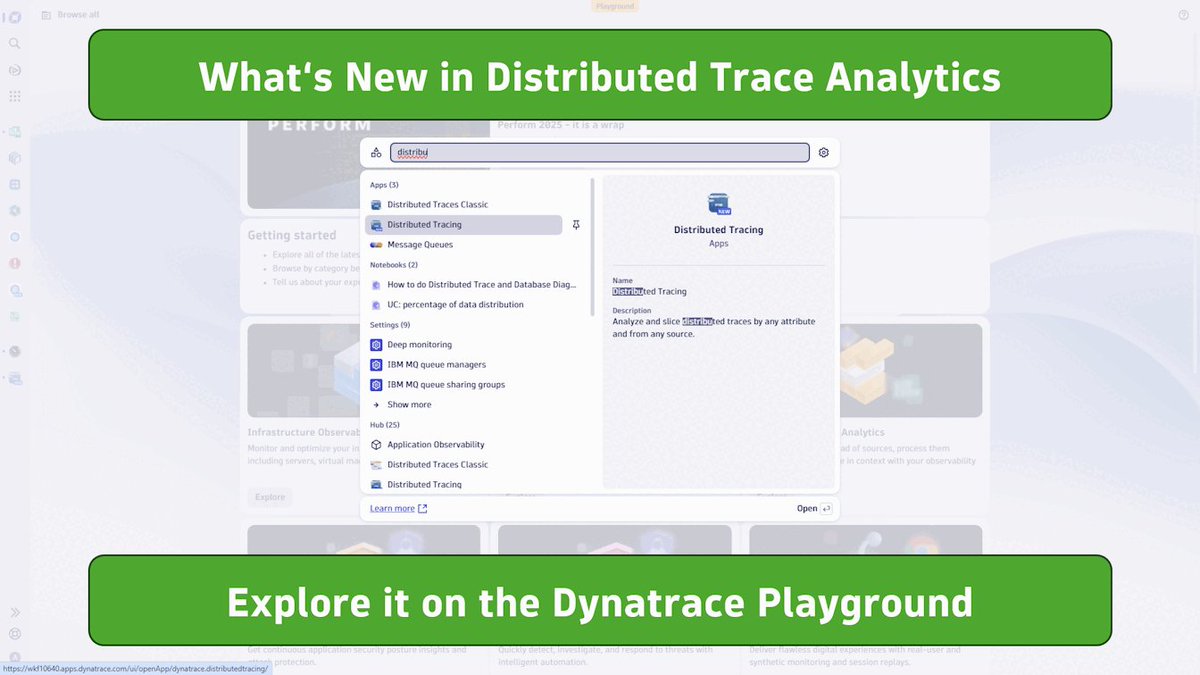This screenshot has width=1200, height=675.
Task: Select the highlighted Distributed Tracing app result
Action: (x=464, y=225)
